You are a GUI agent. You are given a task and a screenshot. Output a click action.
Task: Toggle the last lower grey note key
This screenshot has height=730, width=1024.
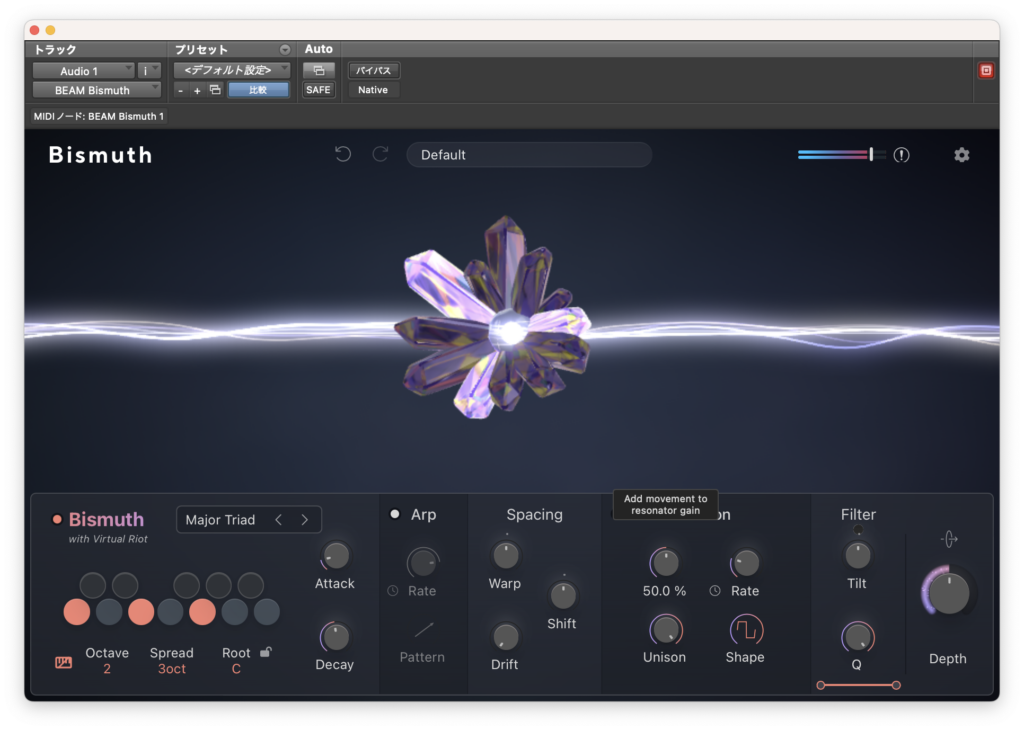[266, 612]
